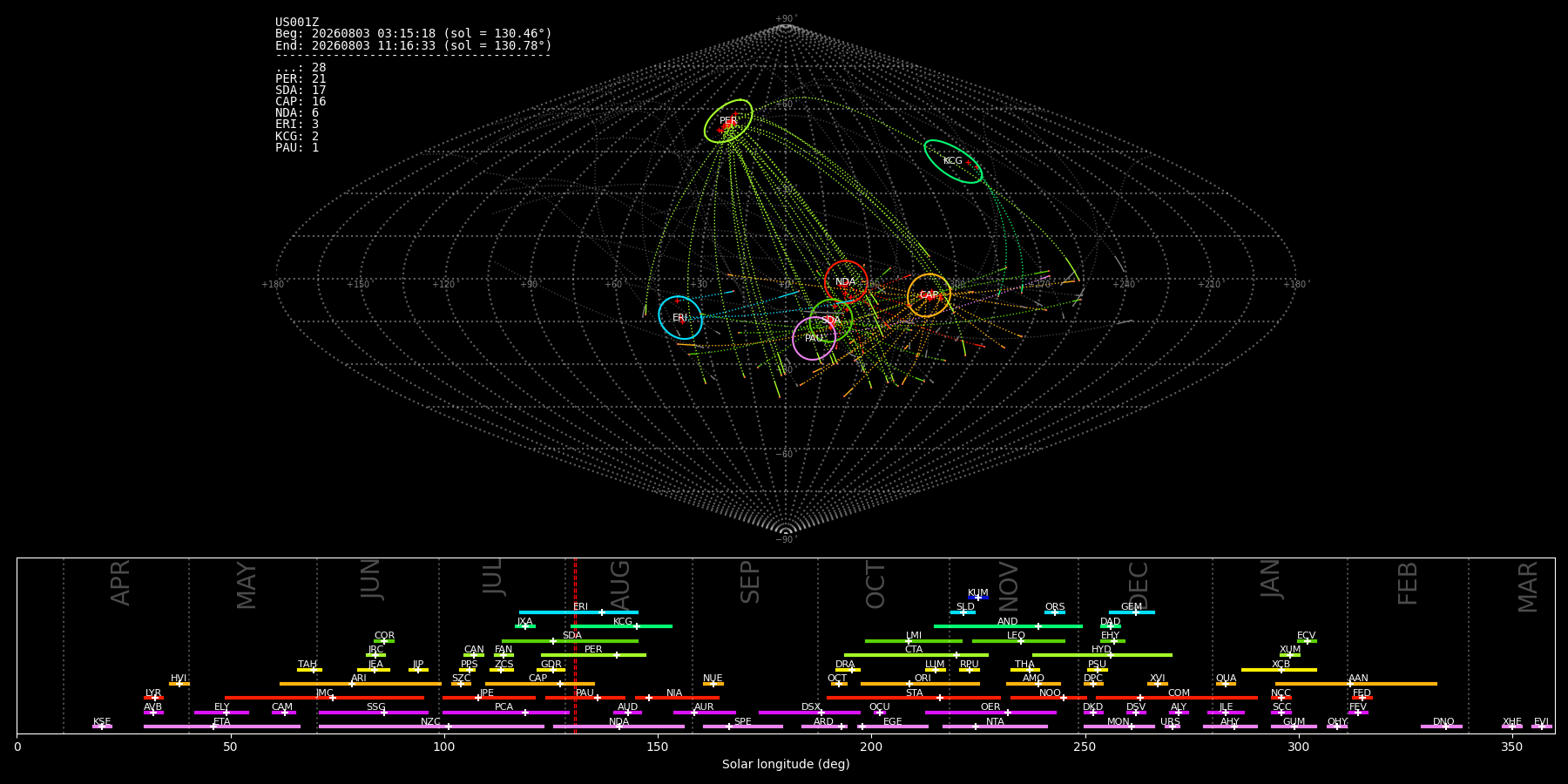This screenshot has width=1568, height=784.
Task: Click the red NDA radiant circle
Action: pyautogui.click(x=846, y=282)
